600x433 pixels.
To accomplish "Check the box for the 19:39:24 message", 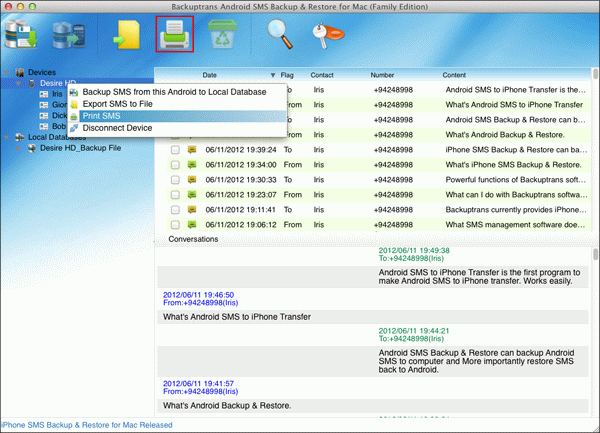I will (175, 150).
